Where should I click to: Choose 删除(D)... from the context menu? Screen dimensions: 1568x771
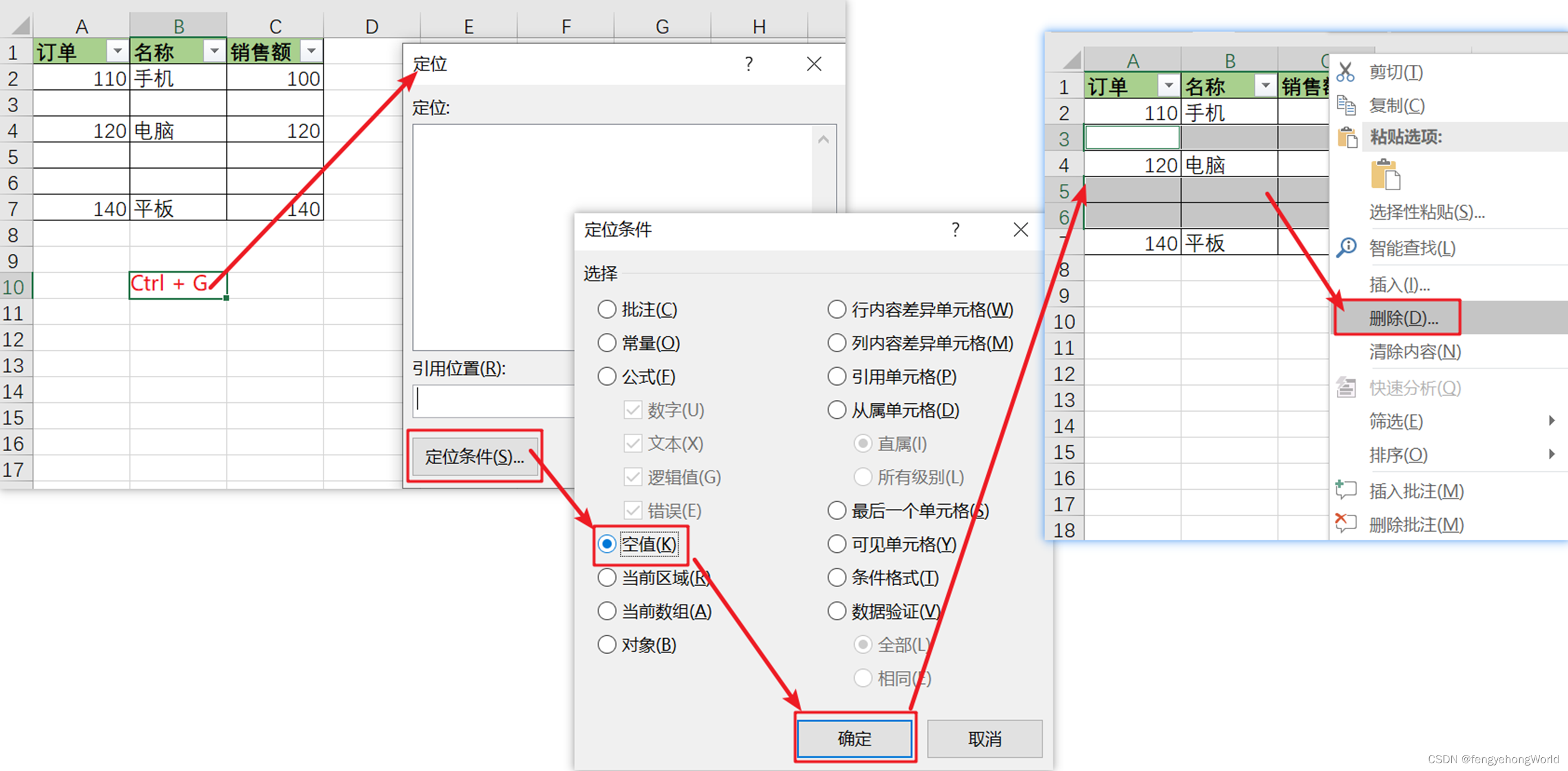[x=1402, y=318]
